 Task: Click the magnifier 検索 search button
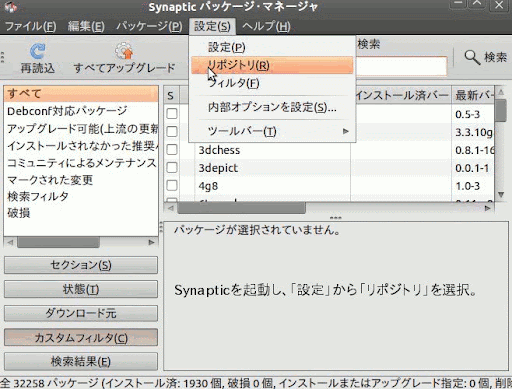pos(486,57)
